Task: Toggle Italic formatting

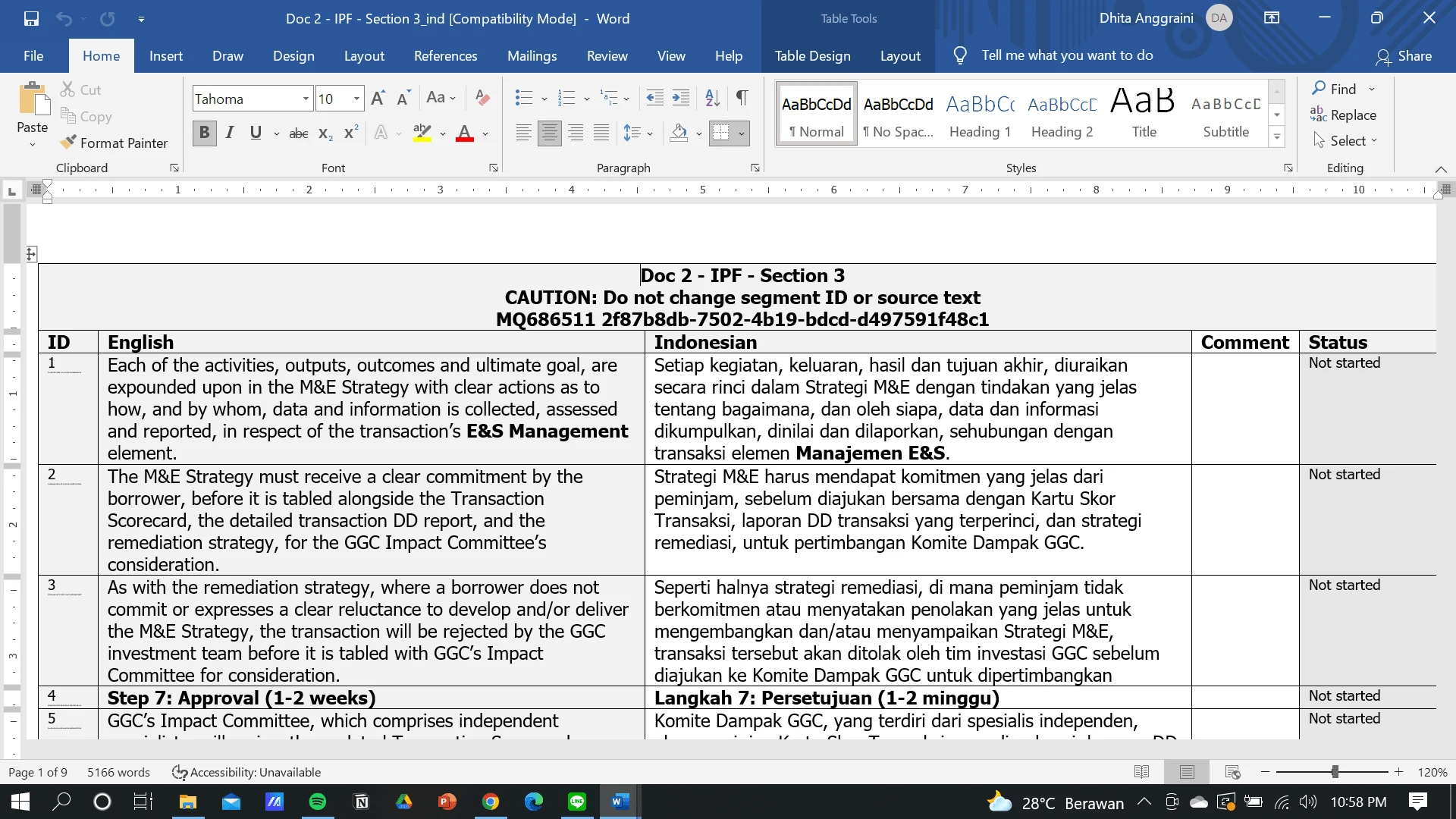Action: [230, 133]
